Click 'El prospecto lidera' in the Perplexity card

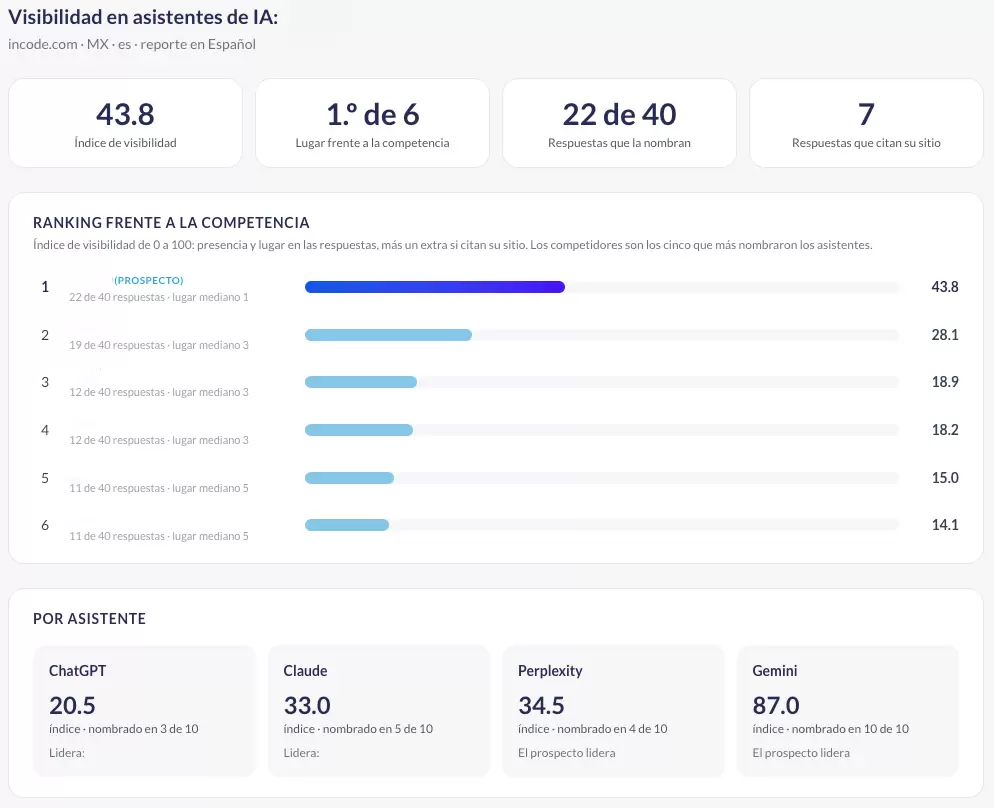click(567, 753)
